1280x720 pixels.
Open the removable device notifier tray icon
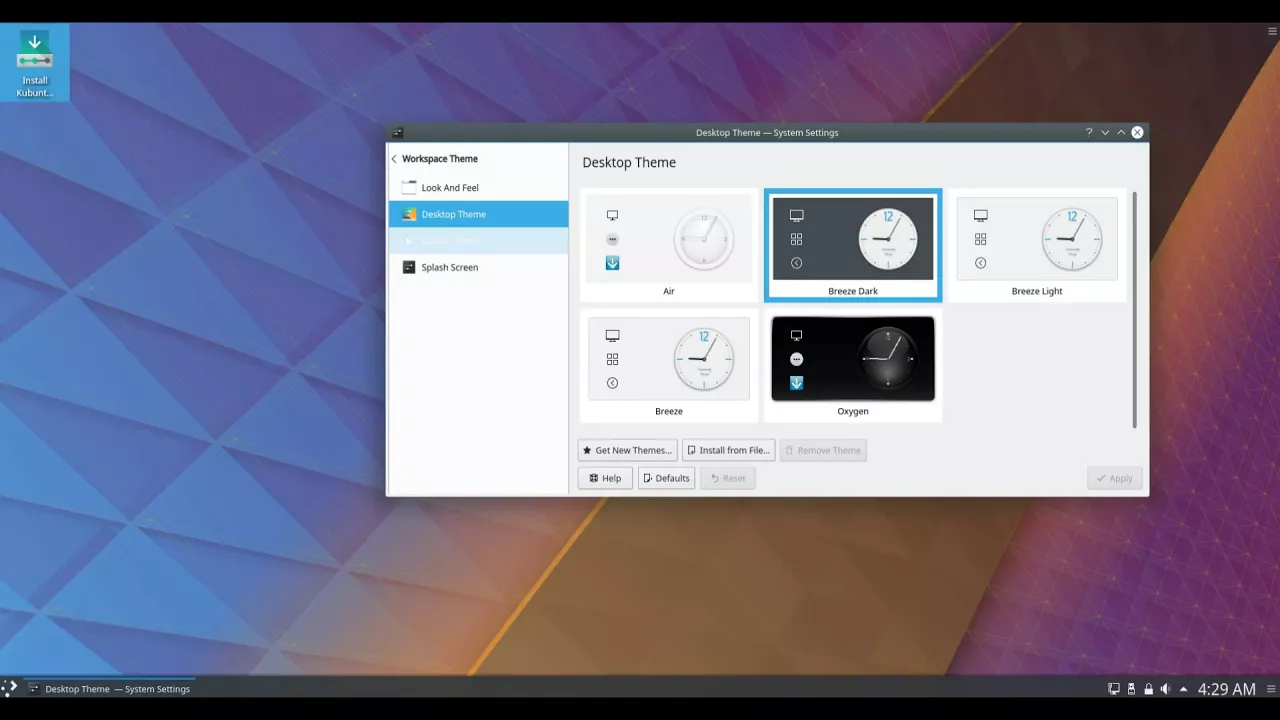pyautogui.click(x=1131, y=689)
